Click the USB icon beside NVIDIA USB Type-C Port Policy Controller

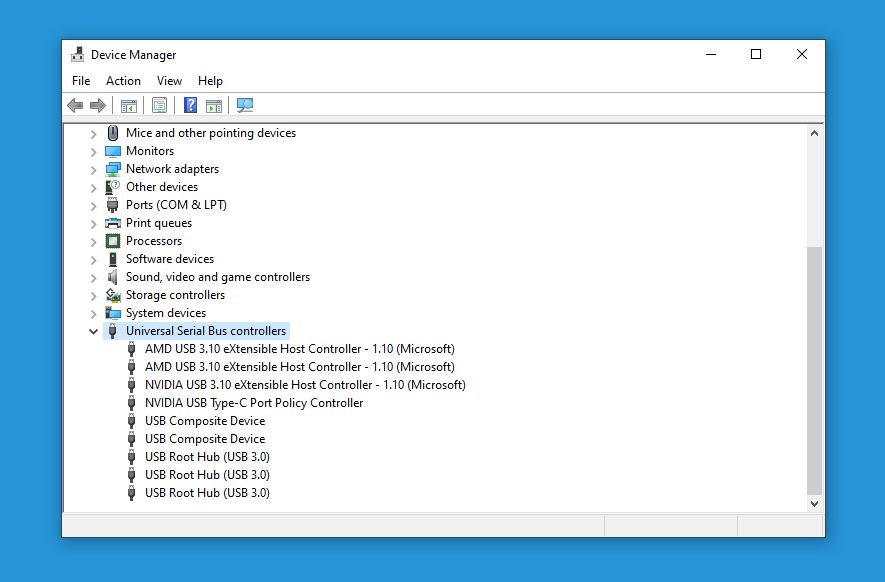coord(132,403)
